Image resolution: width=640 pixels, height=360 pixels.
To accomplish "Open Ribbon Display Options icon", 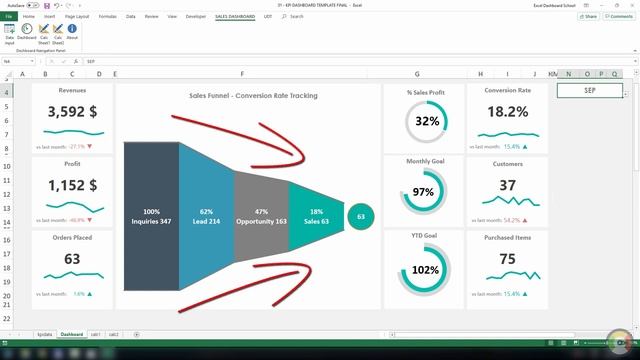I will click(x=586, y=6).
